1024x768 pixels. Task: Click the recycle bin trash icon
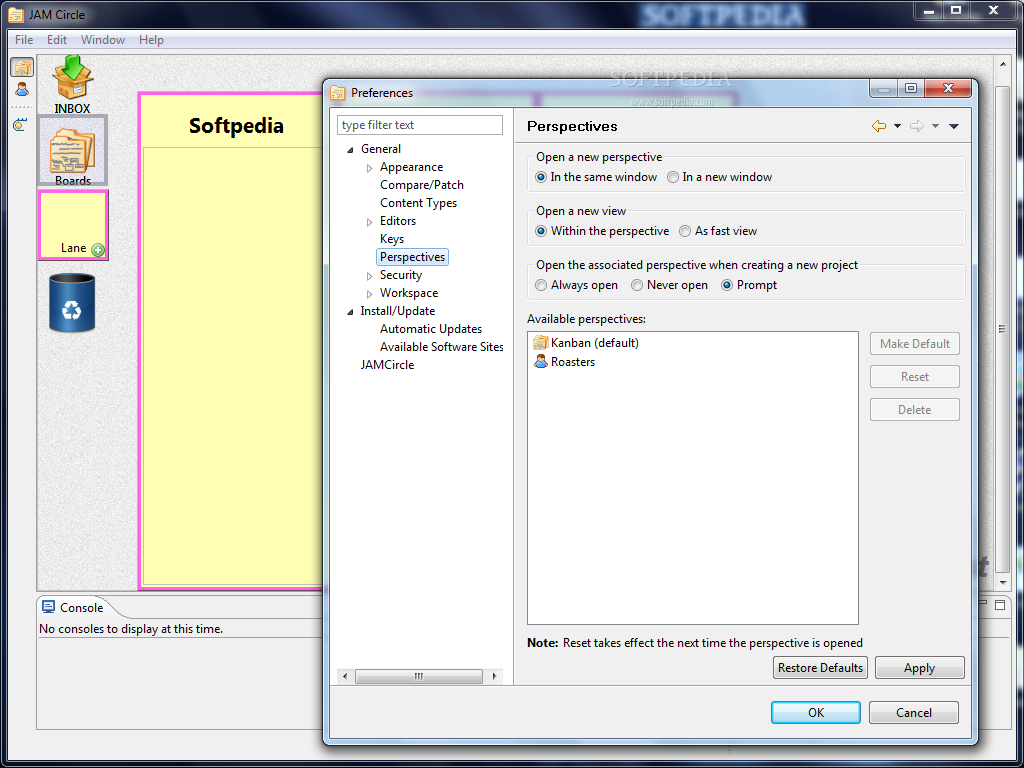[72, 302]
